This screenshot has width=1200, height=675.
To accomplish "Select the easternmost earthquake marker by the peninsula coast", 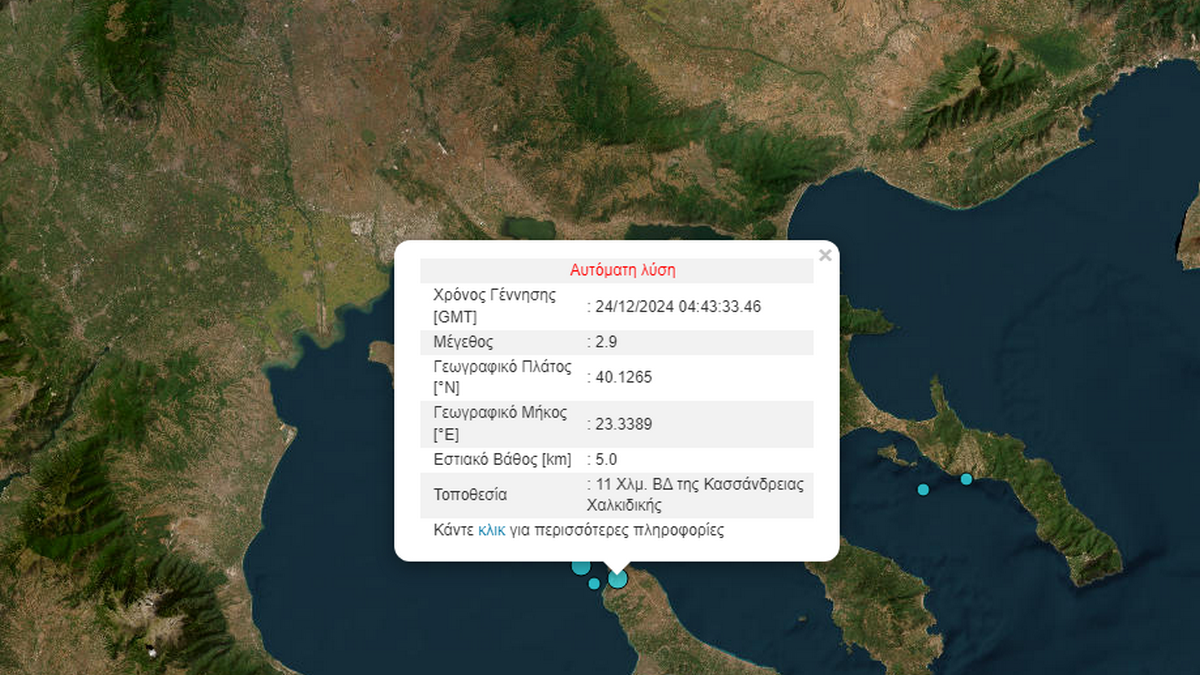I will click(x=966, y=479).
